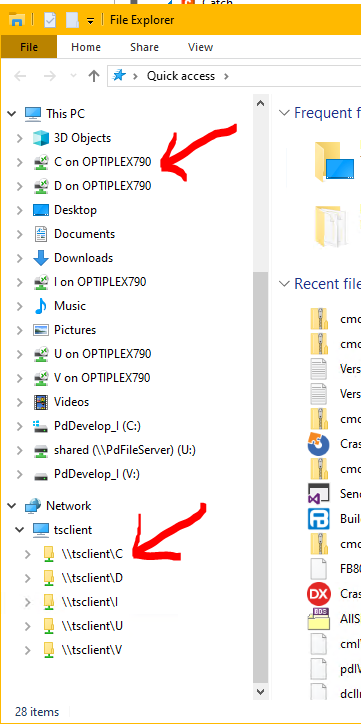Image resolution: width=361 pixels, height=724 pixels.
Task: Select the PdDevelop_I (V:) drive icon
Action: tap(41, 475)
